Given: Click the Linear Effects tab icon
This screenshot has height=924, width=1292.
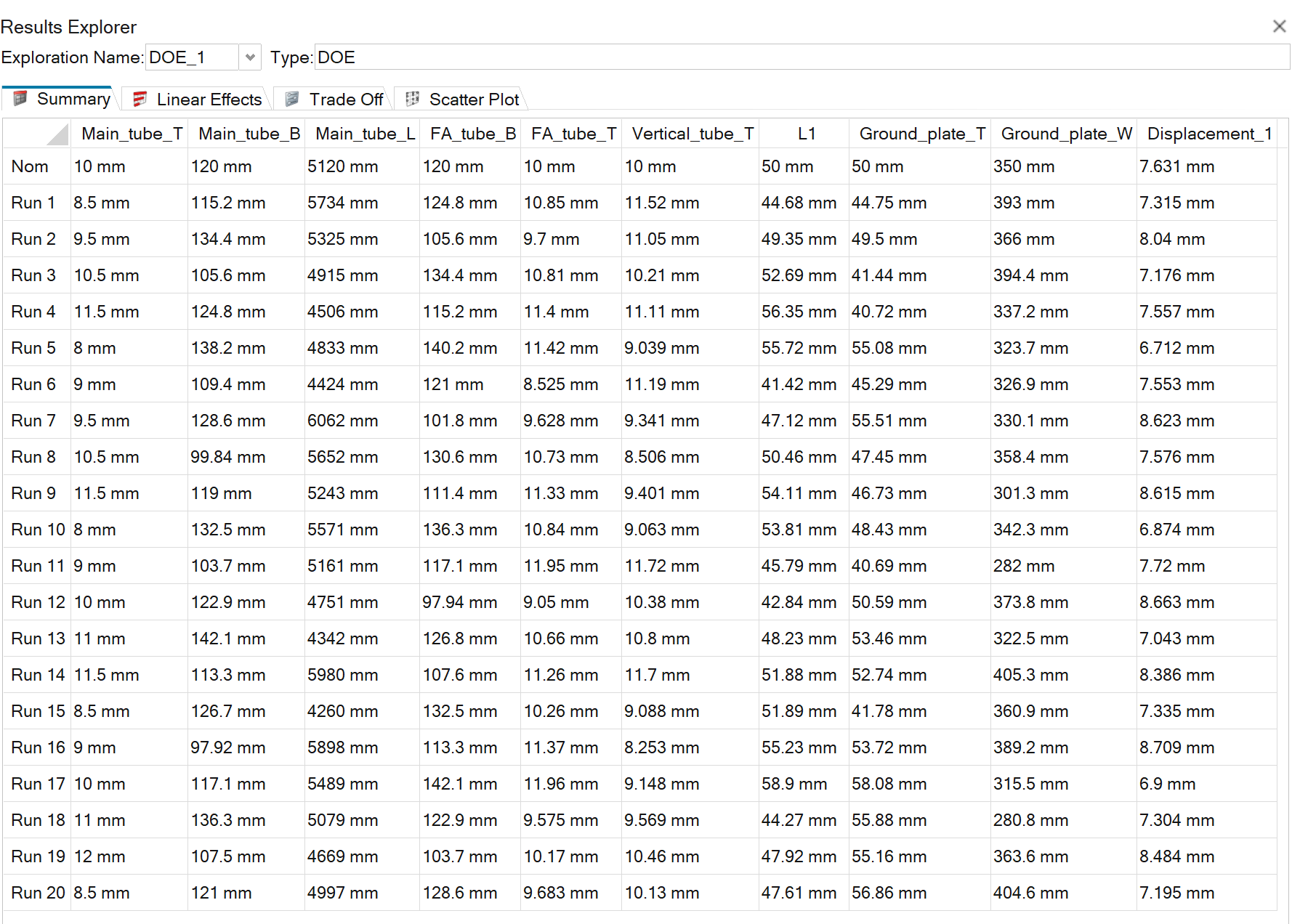Looking at the screenshot, I should tap(140, 99).
